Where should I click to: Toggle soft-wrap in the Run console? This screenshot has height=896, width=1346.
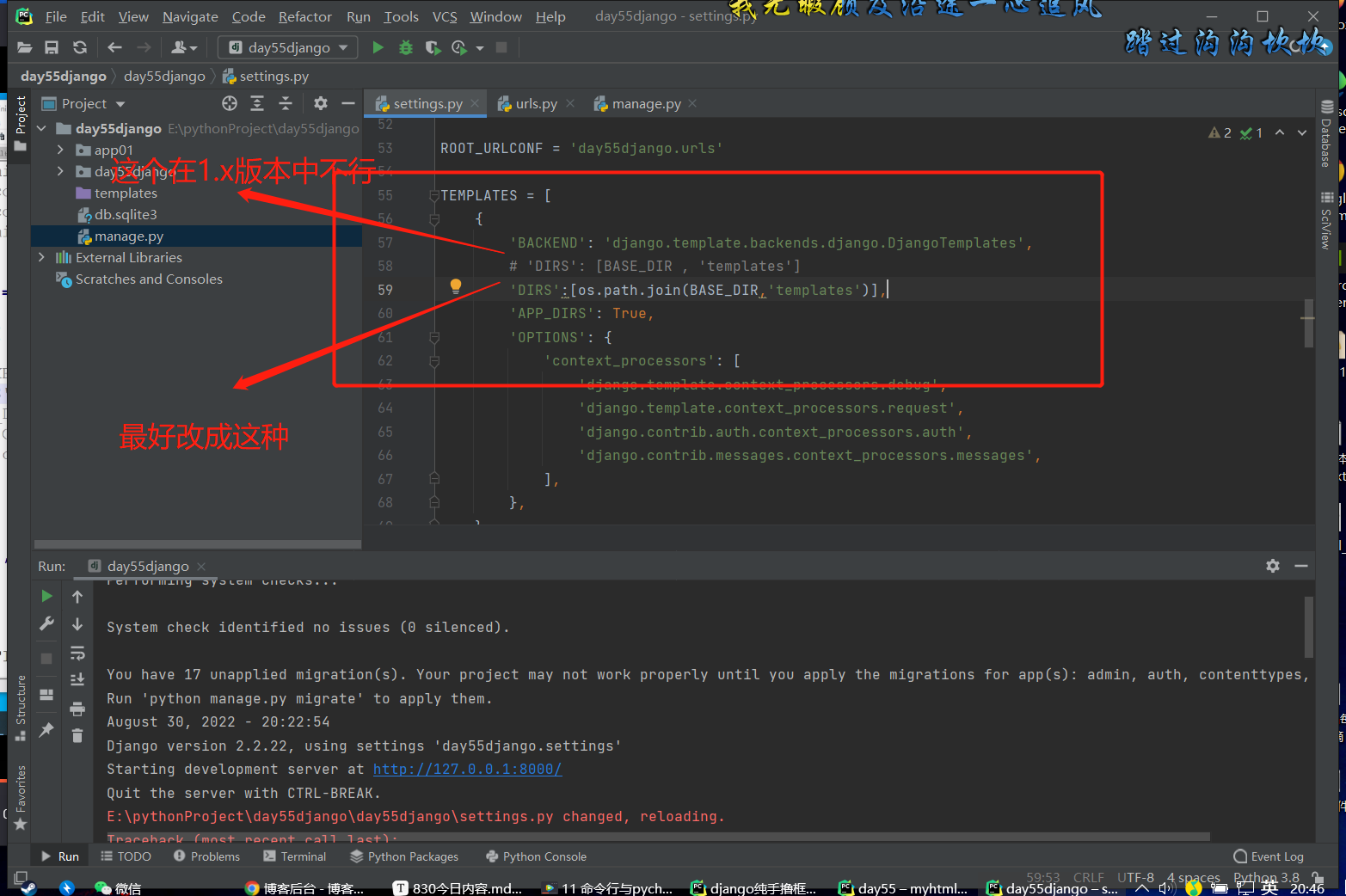[x=77, y=653]
